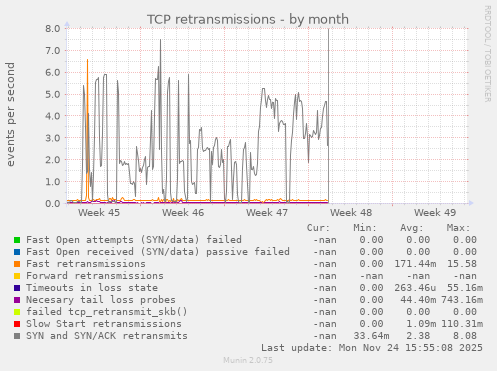This screenshot has width=497, height=371.
Task: Click the '2.0' y-axis value
Action: (53, 160)
